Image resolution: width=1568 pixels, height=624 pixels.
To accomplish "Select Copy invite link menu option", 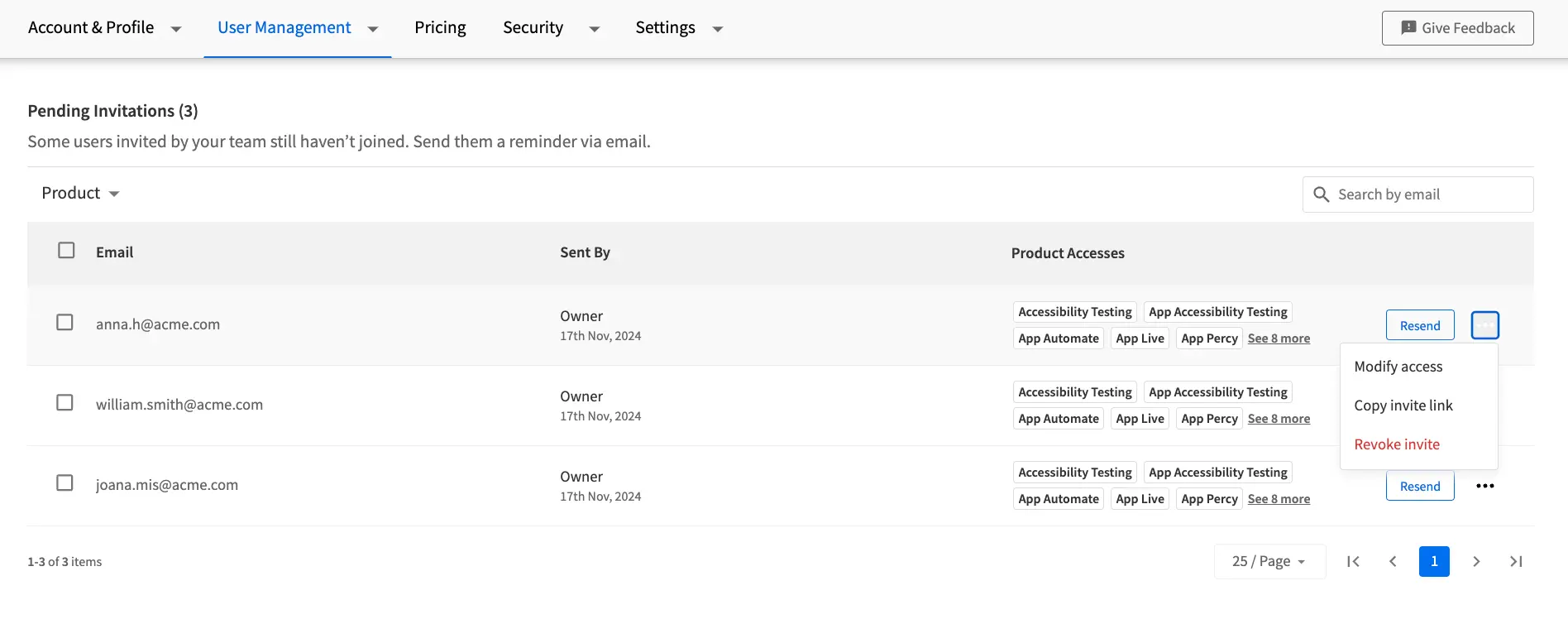I will 1403,406.
